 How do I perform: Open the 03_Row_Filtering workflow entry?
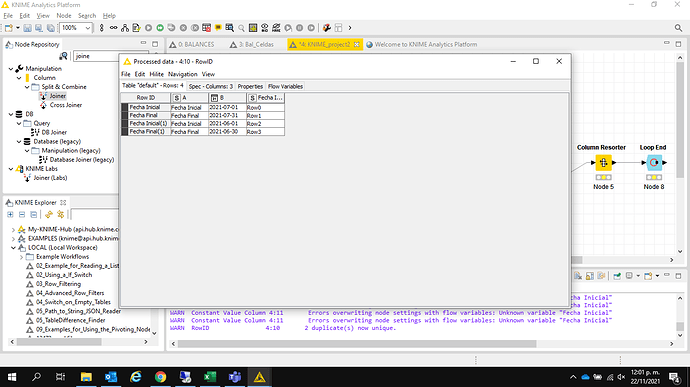(x=58, y=284)
